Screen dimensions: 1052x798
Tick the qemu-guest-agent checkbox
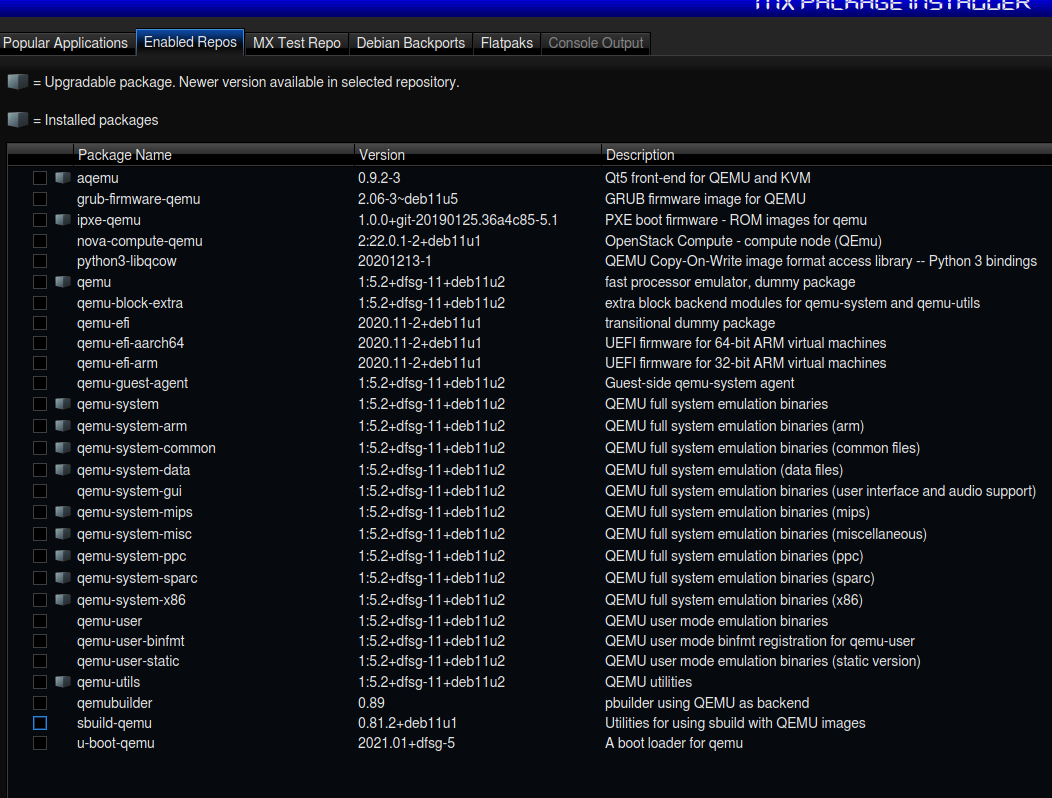click(x=40, y=383)
